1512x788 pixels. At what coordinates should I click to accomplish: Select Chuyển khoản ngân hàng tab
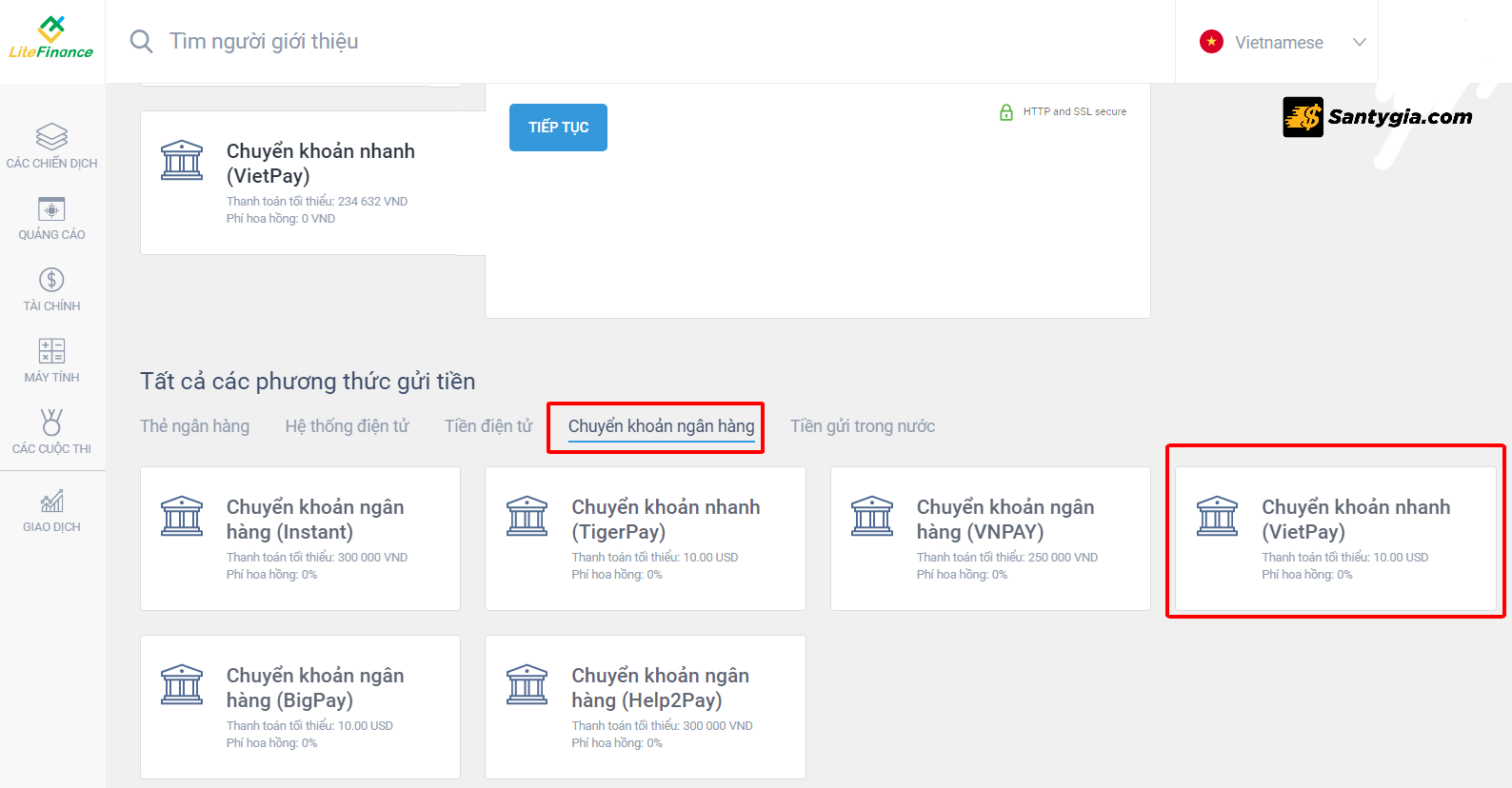661,426
